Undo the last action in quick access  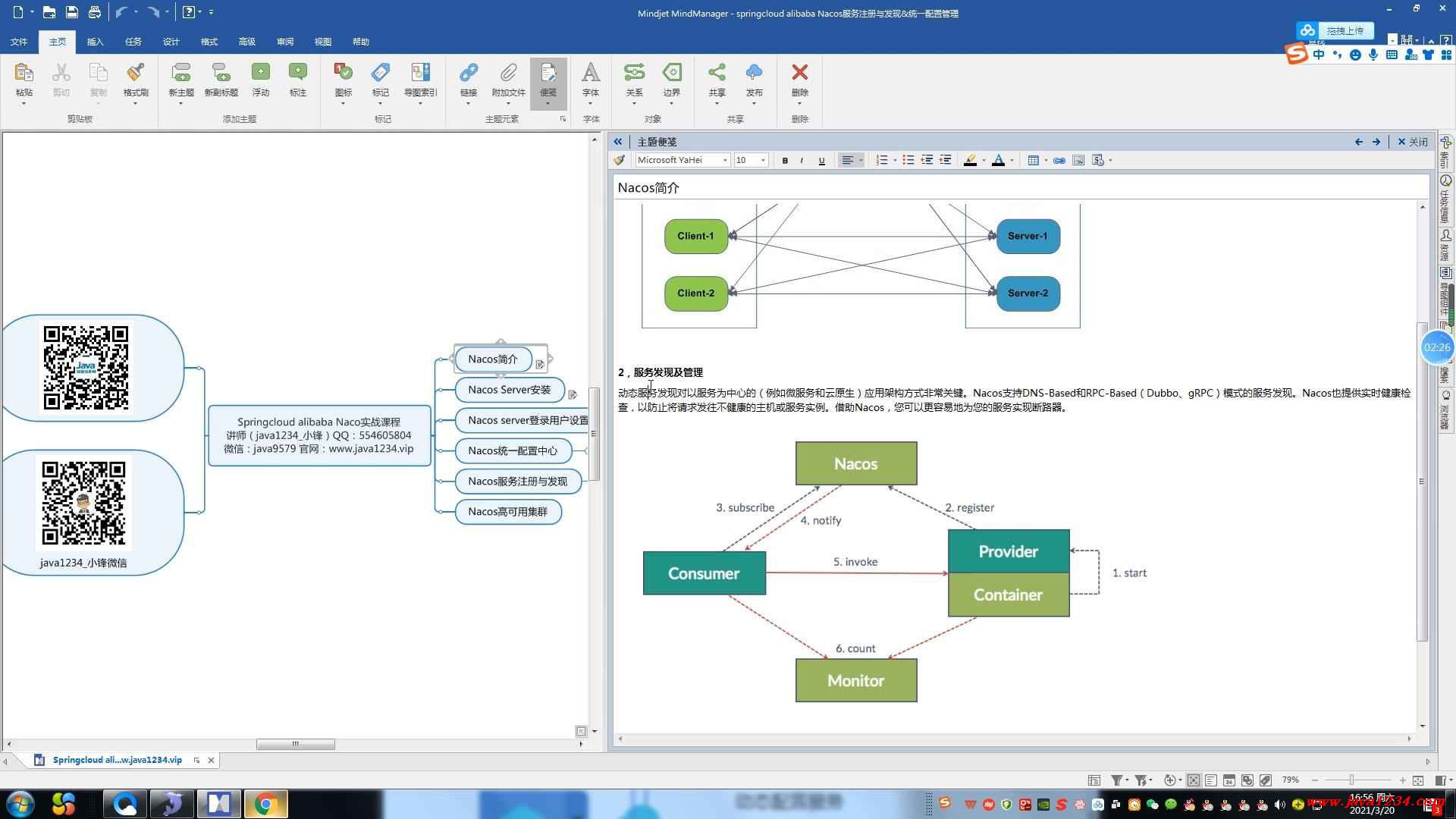click(x=121, y=12)
